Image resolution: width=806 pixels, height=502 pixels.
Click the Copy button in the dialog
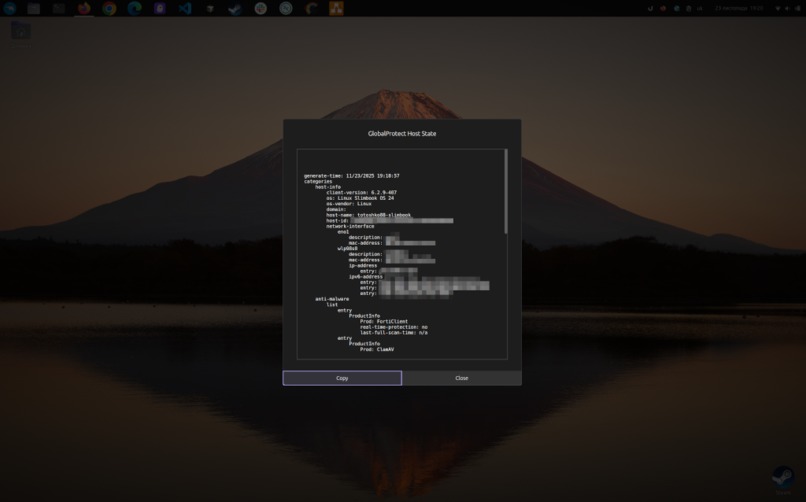tap(342, 378)
